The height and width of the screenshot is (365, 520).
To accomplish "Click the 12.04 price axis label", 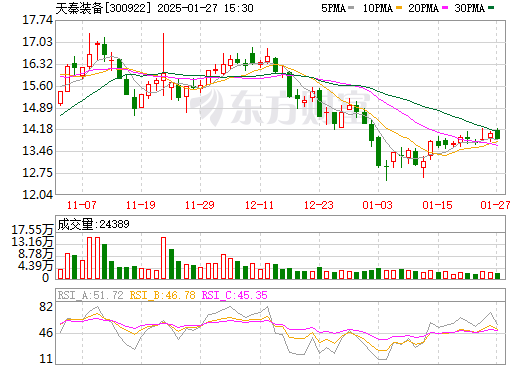I will [37, 194].
